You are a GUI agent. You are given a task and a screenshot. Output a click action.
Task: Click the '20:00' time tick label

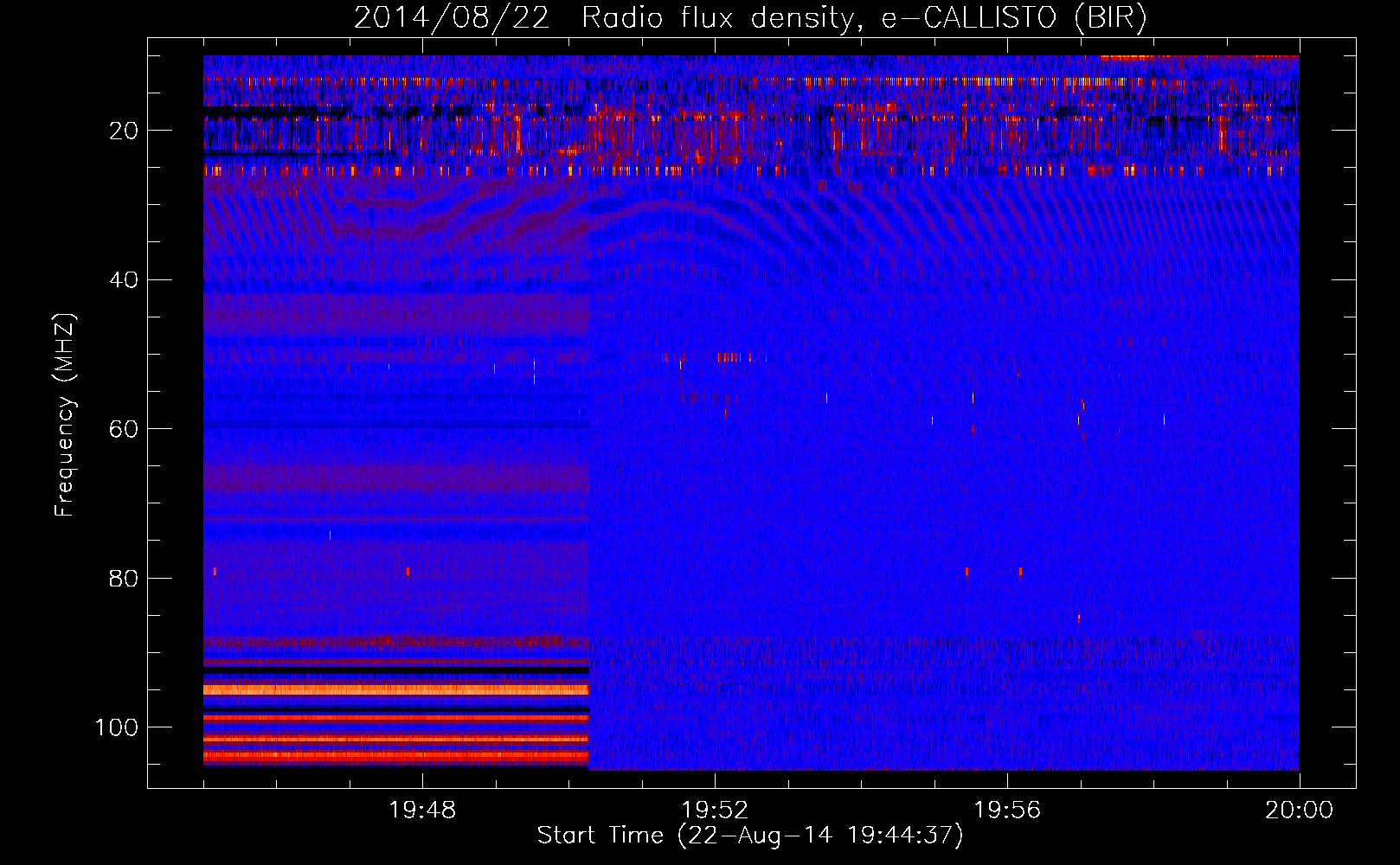pos(1299,811)
